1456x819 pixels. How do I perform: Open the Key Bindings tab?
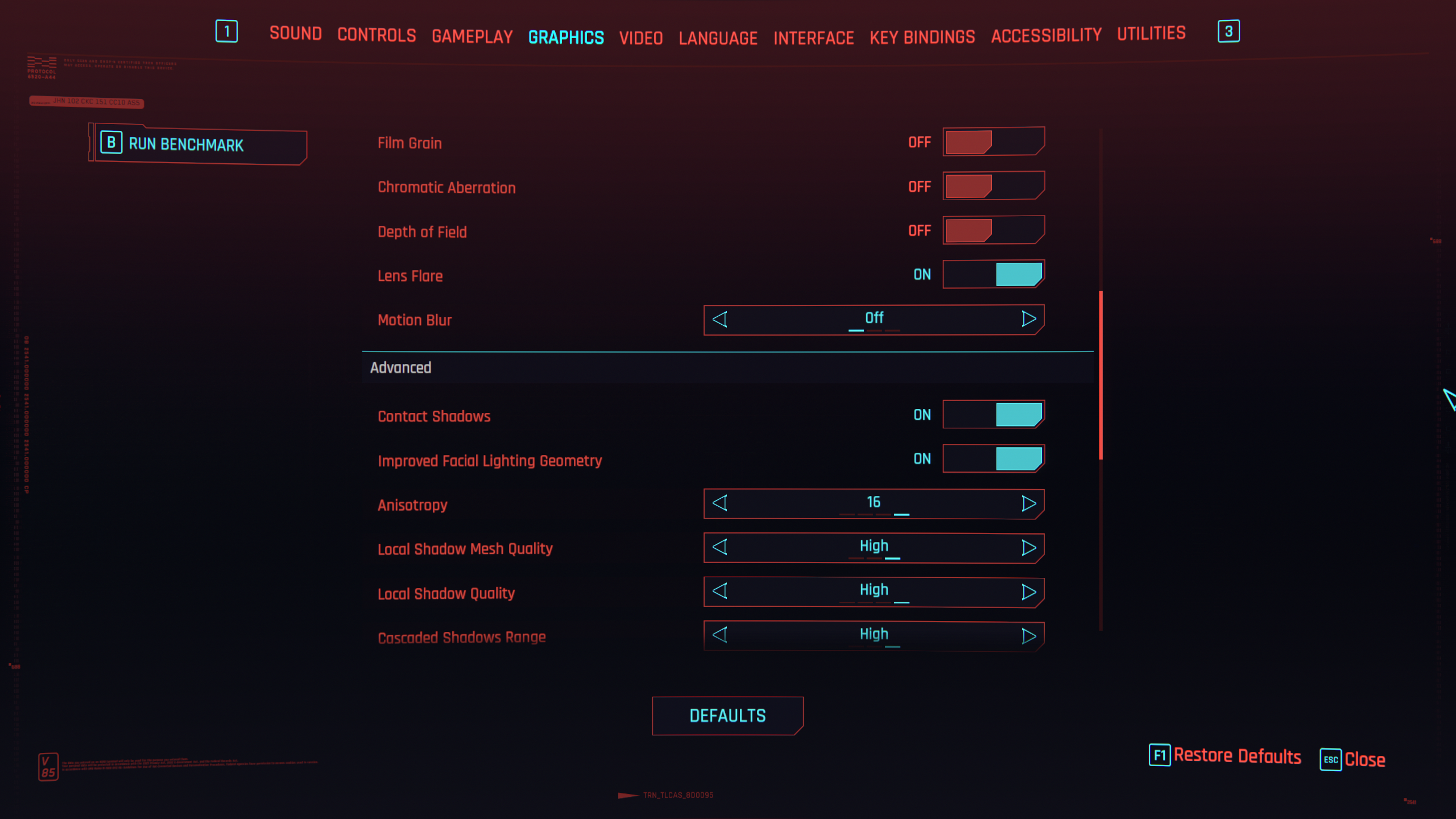click(x=922, y=38)
